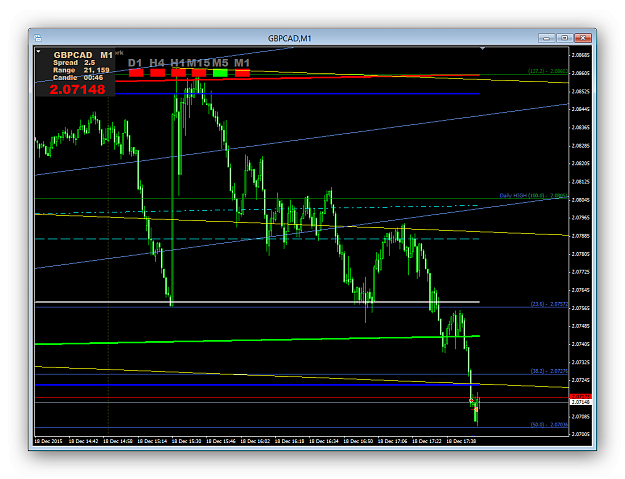Close the GBPCAD,M1 chart window

583,38
